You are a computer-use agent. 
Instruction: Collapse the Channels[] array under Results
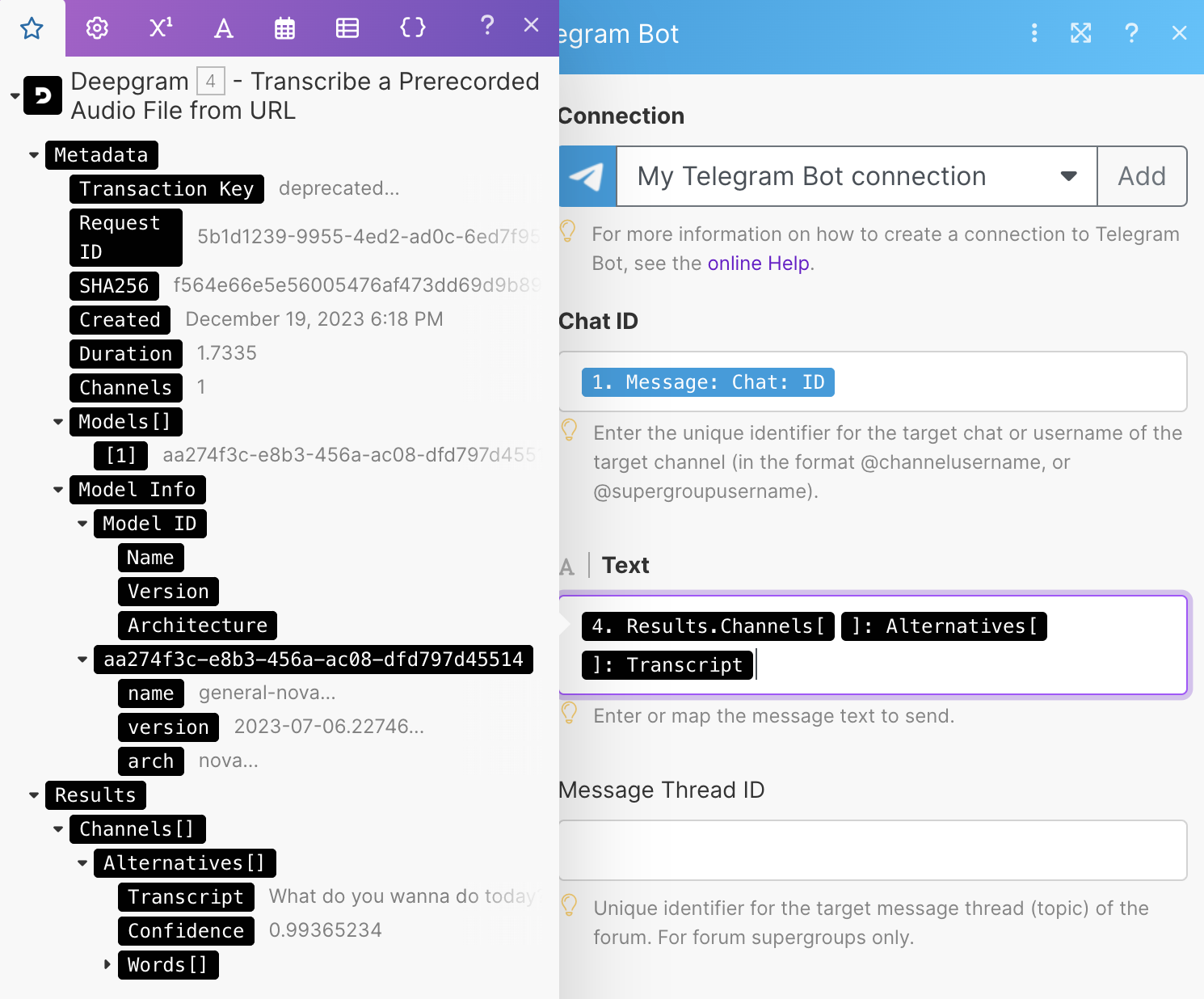click(58, 829)
